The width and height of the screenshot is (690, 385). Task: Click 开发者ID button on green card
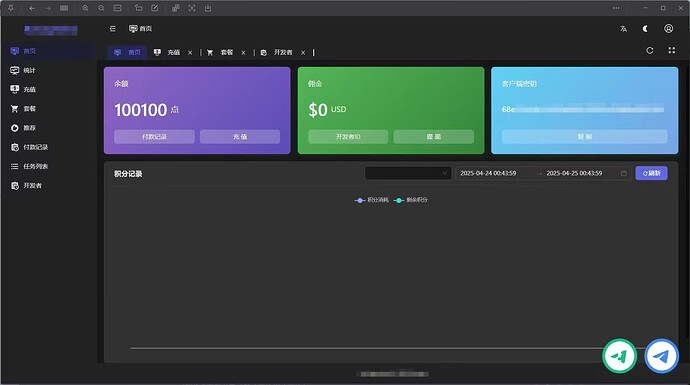348,136
